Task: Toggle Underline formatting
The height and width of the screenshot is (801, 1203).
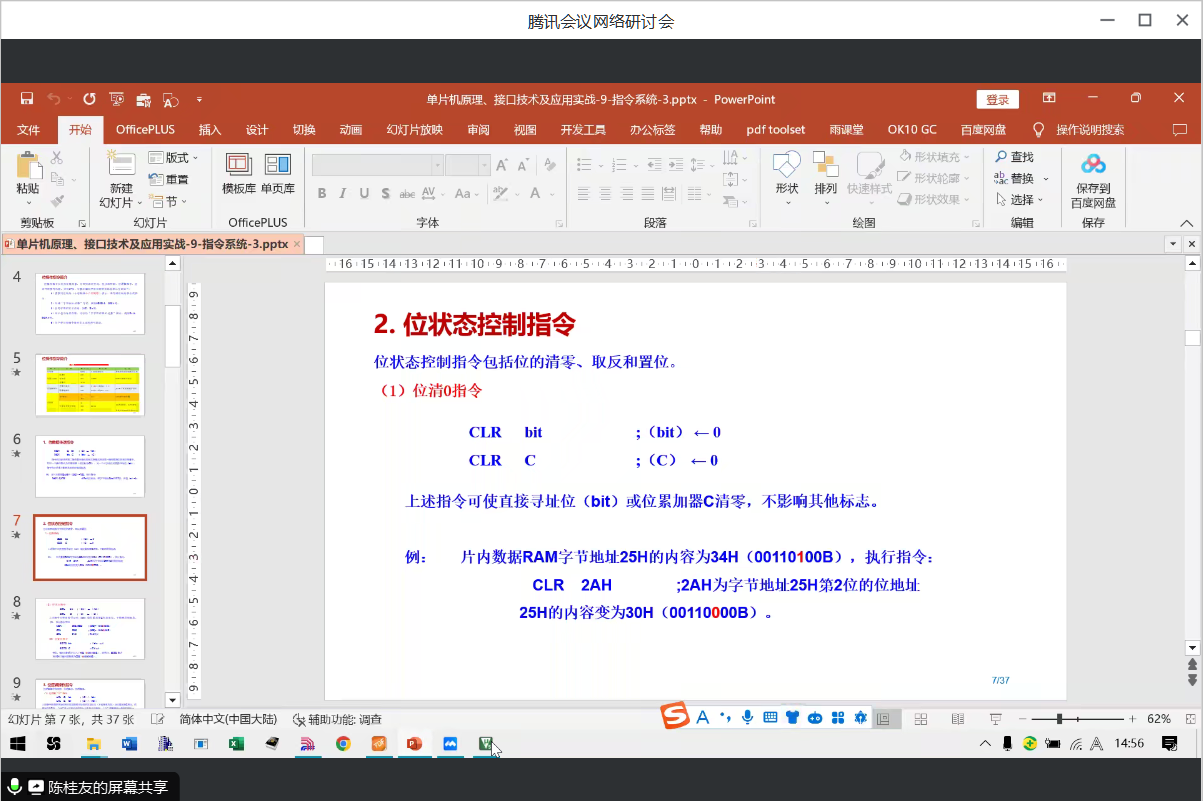Action: 364,193
